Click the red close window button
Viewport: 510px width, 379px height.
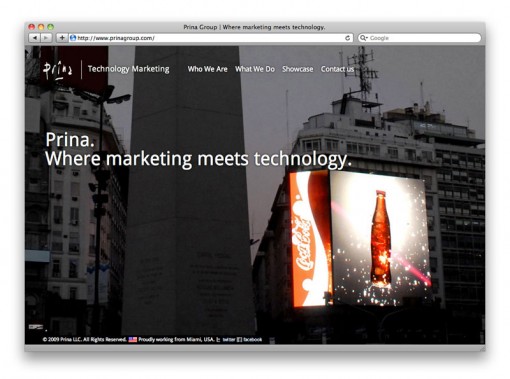pyautogui.click(x=32, y=27)
